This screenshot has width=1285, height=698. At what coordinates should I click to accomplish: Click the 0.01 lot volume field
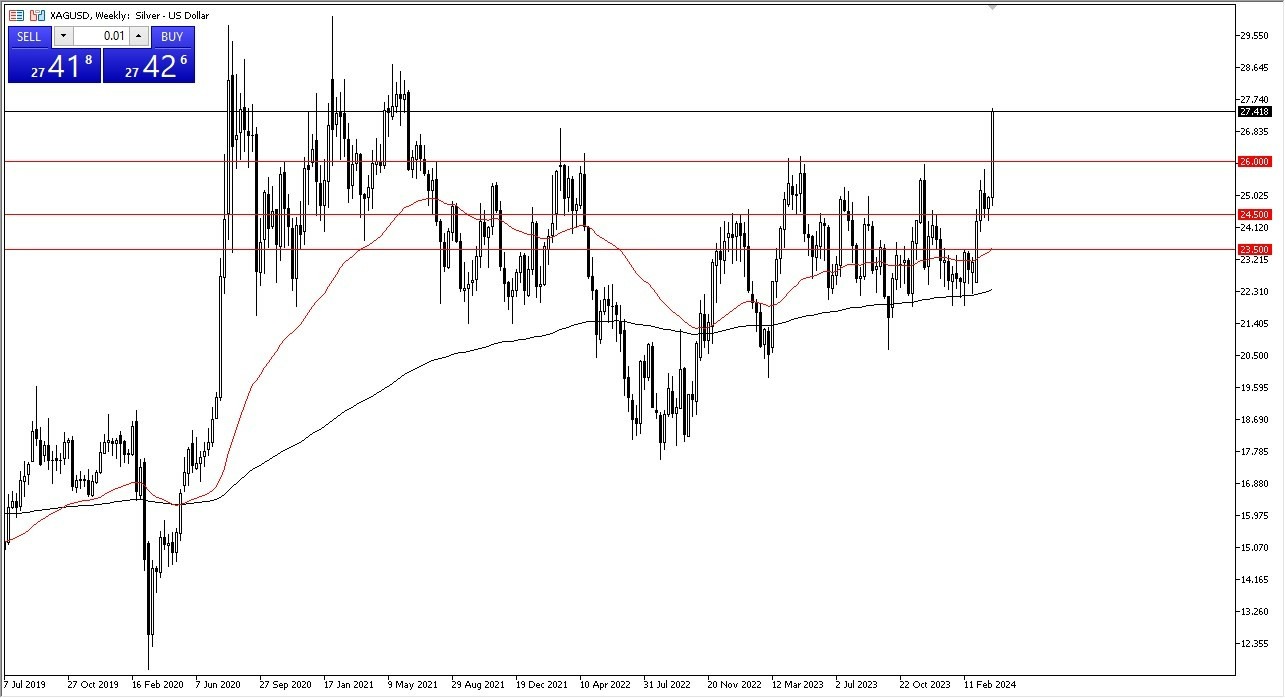(x=102, y=36)
